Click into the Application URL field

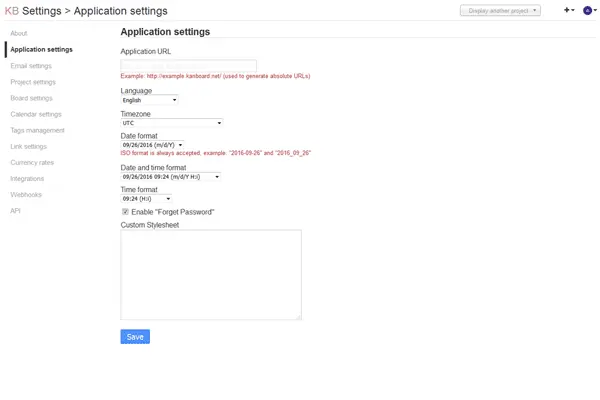pos(181,65)
